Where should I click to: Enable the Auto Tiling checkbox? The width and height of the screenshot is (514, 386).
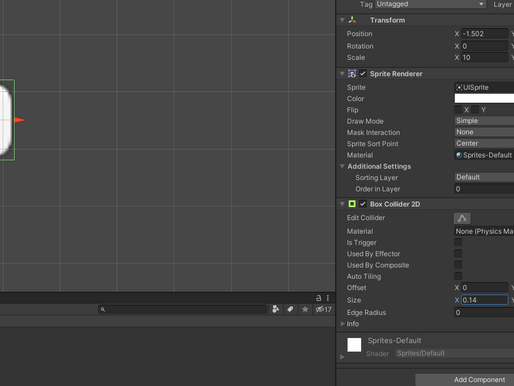(x=458, y=276)
